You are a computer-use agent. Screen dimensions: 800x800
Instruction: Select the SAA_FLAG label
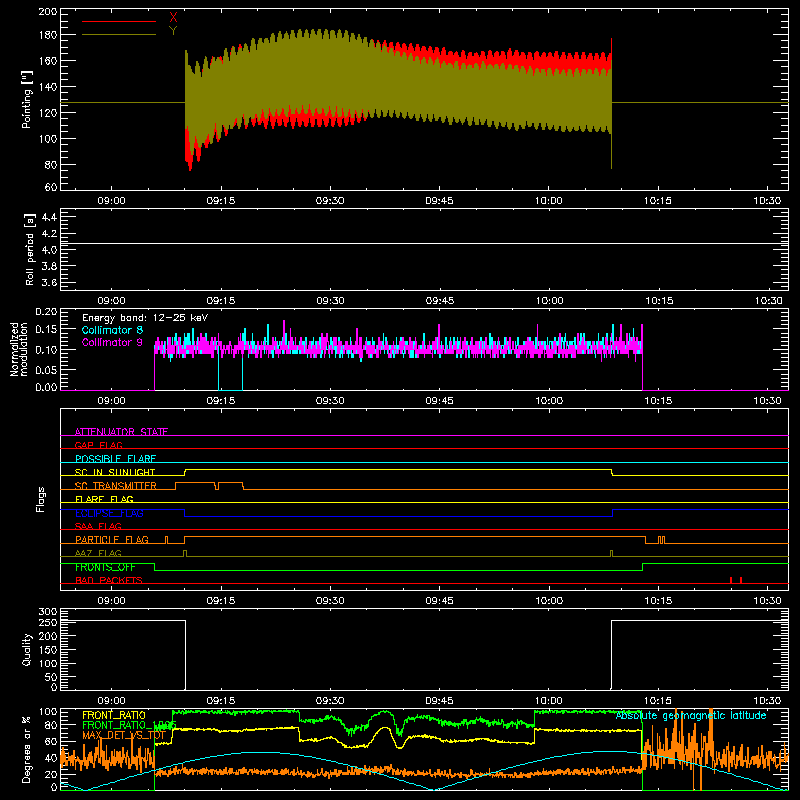point(98,526)
